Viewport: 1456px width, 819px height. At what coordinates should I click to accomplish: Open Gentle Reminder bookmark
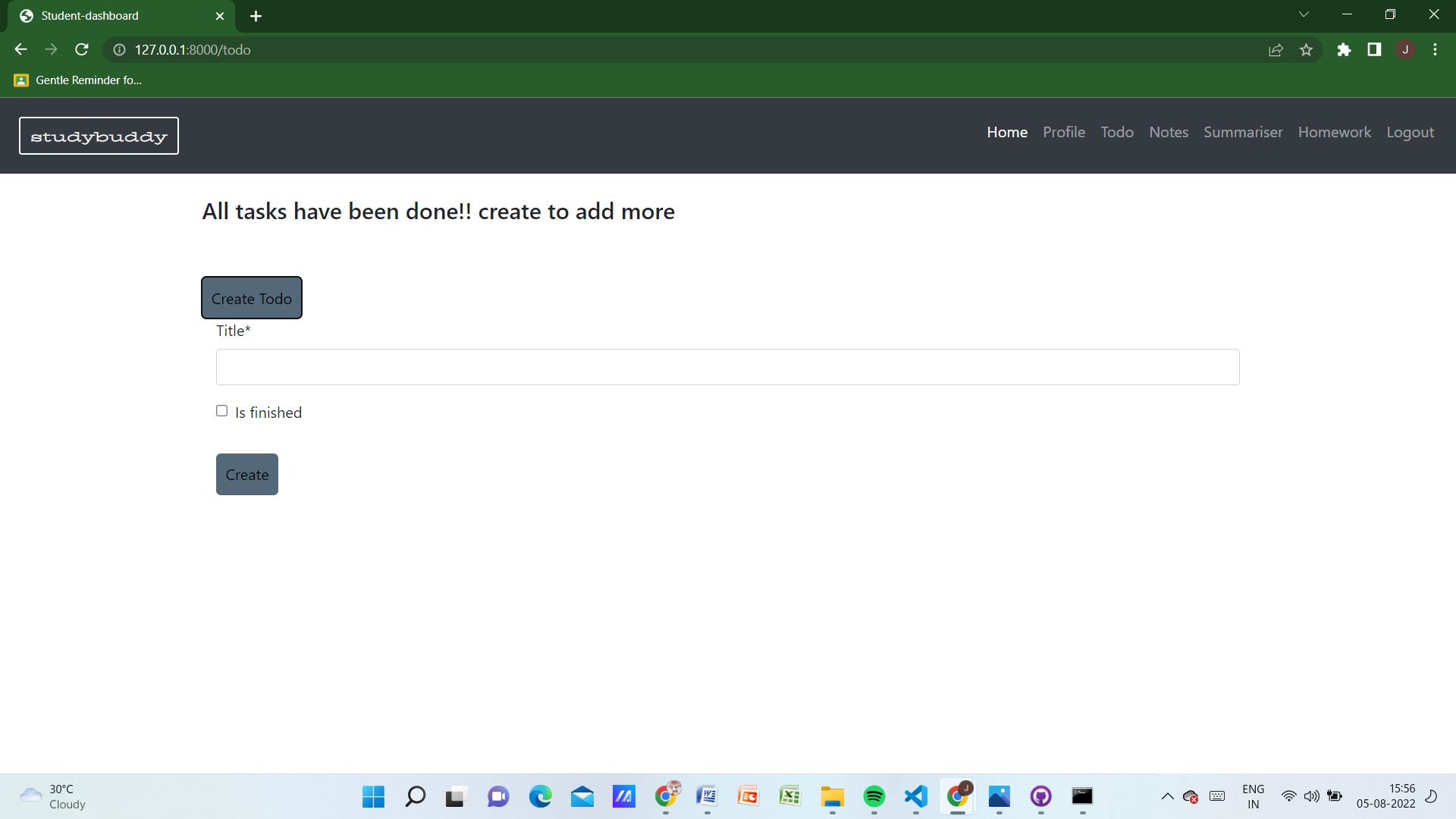click(x=78, y=80)
